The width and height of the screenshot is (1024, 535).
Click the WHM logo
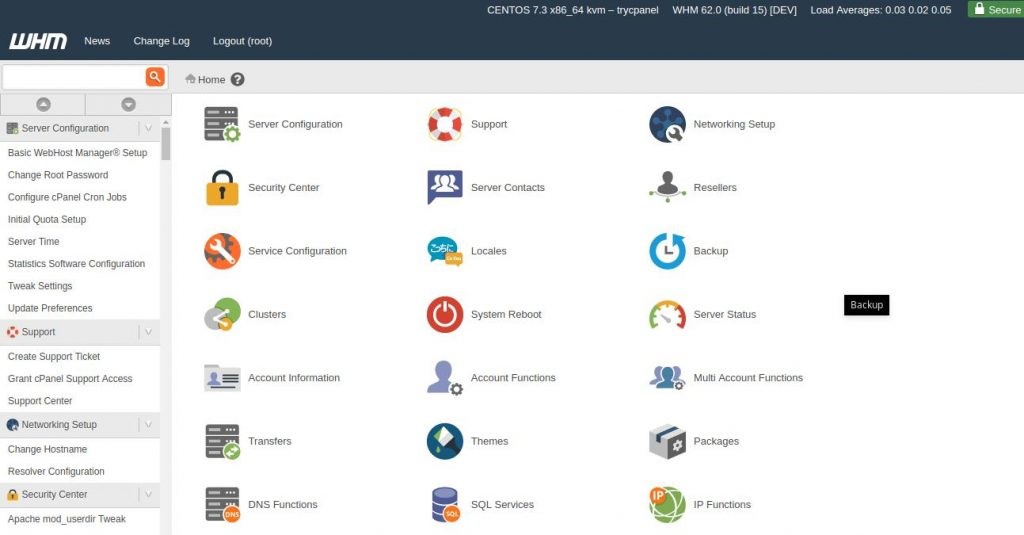pyautogui.click(x=38, y=41)
